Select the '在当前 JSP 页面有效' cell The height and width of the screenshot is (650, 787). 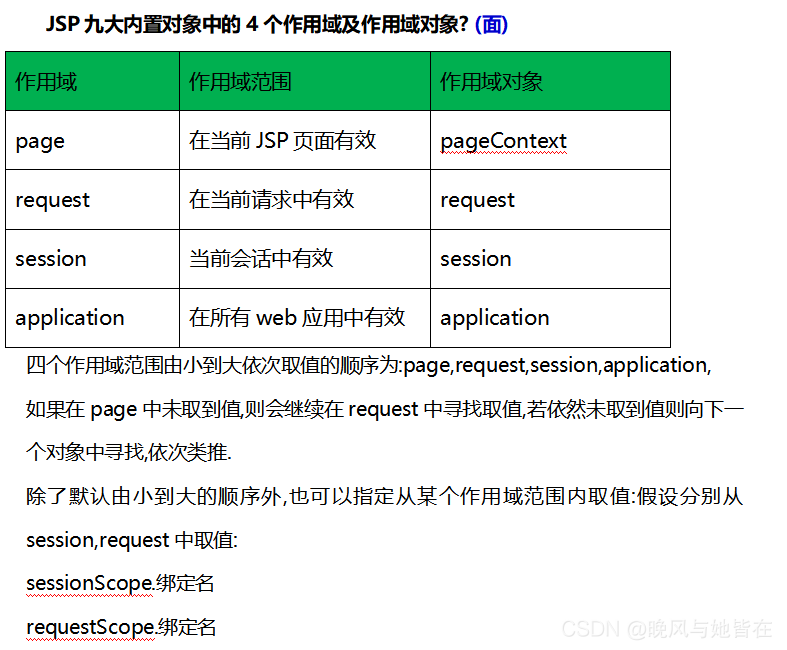click(x=305, y=141)
